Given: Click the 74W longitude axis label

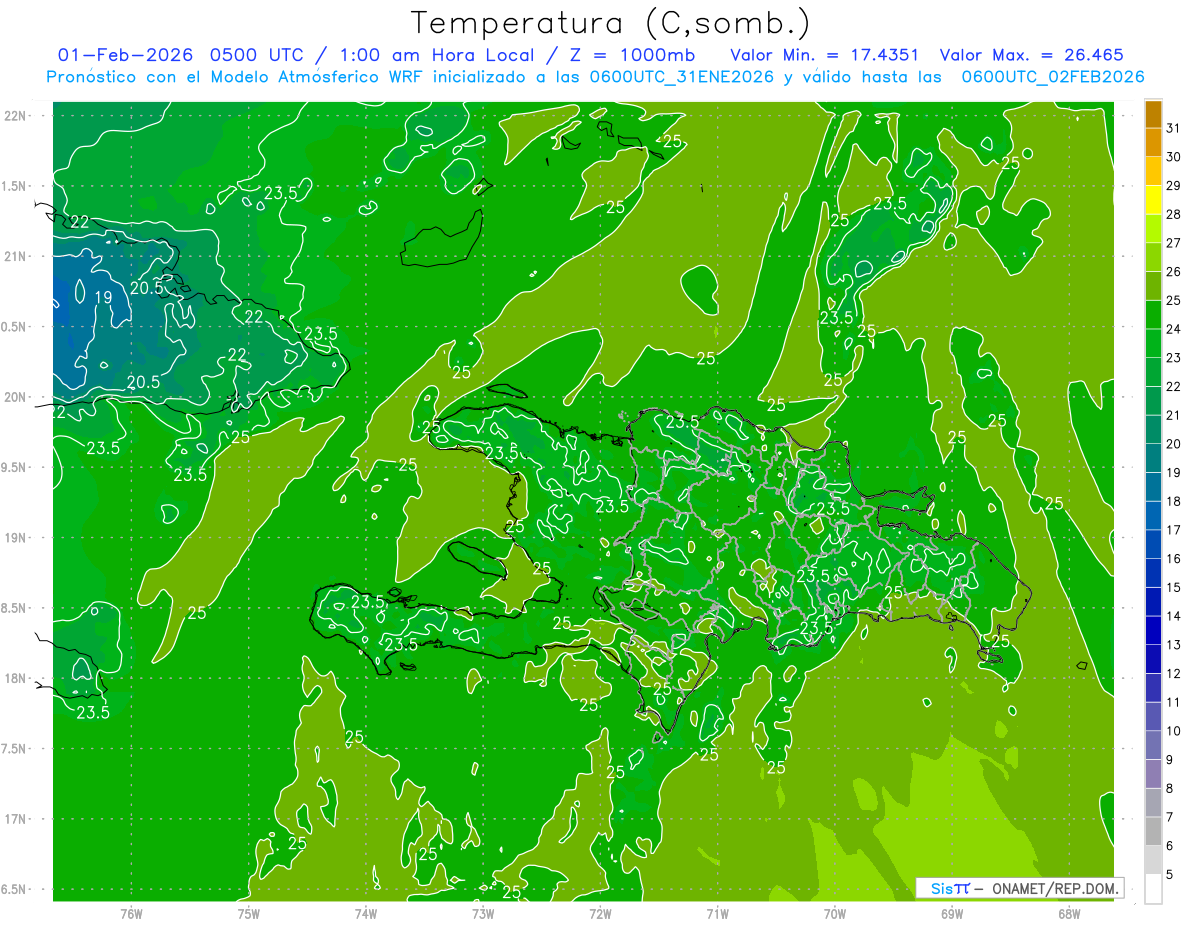Looking at the screenshot, I should click(366, 914).
